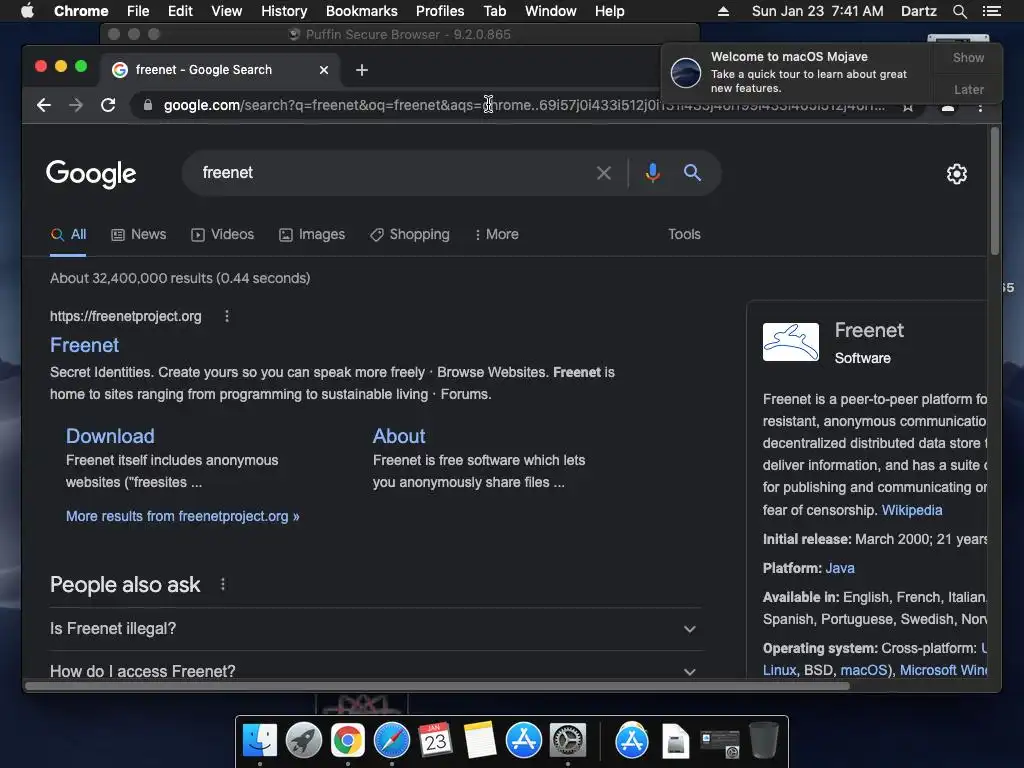Open Safari from the Dock
This screenshot has height=768, width=1024.
(392, 741)
